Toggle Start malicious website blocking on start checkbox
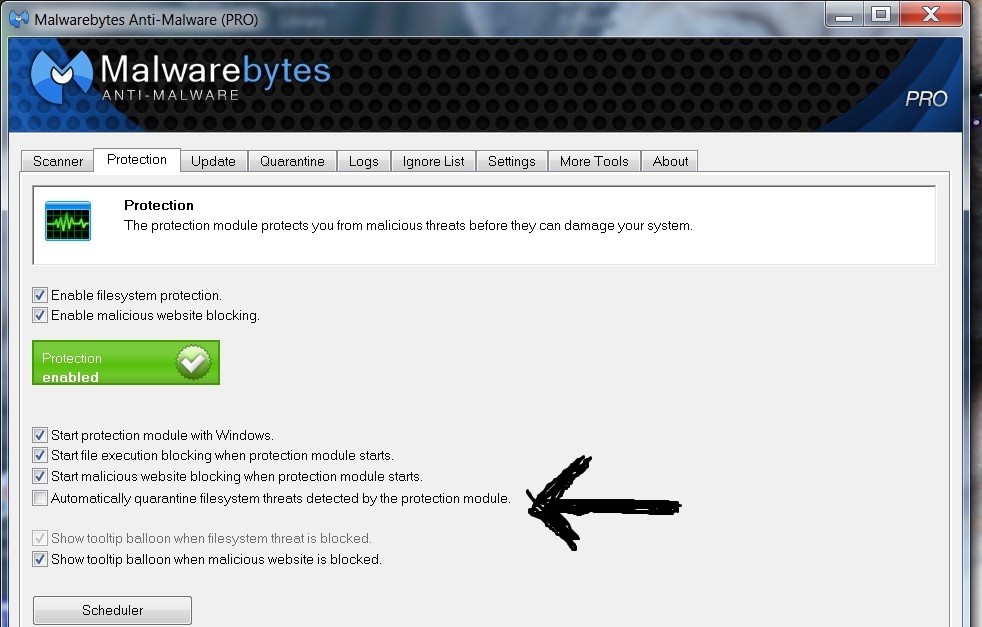The height and width of the screenshot is (627, 982). coord(39,476)
